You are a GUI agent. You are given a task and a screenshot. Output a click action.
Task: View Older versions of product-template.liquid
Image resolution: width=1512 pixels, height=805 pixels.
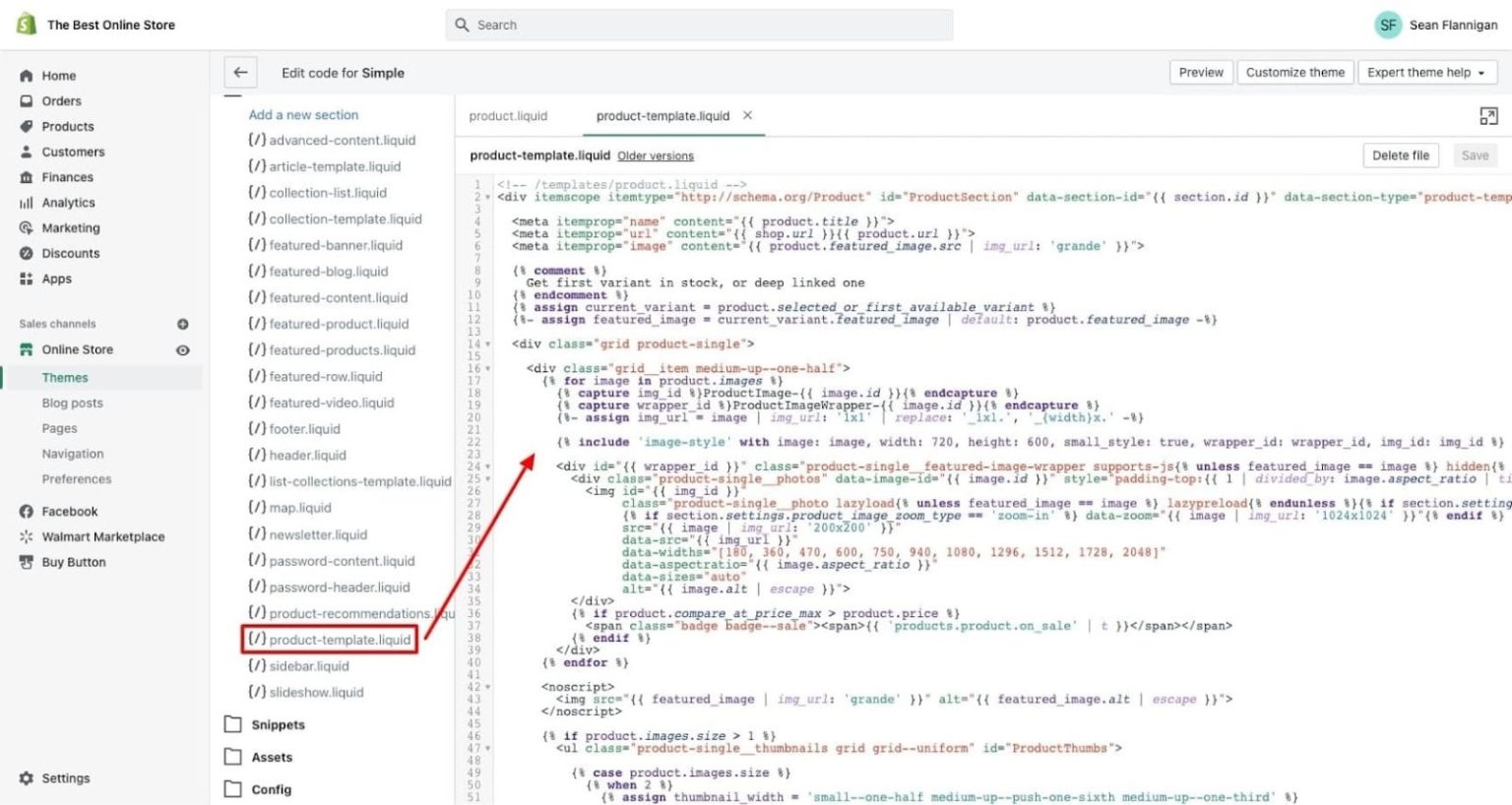click(x=655, y=155)
